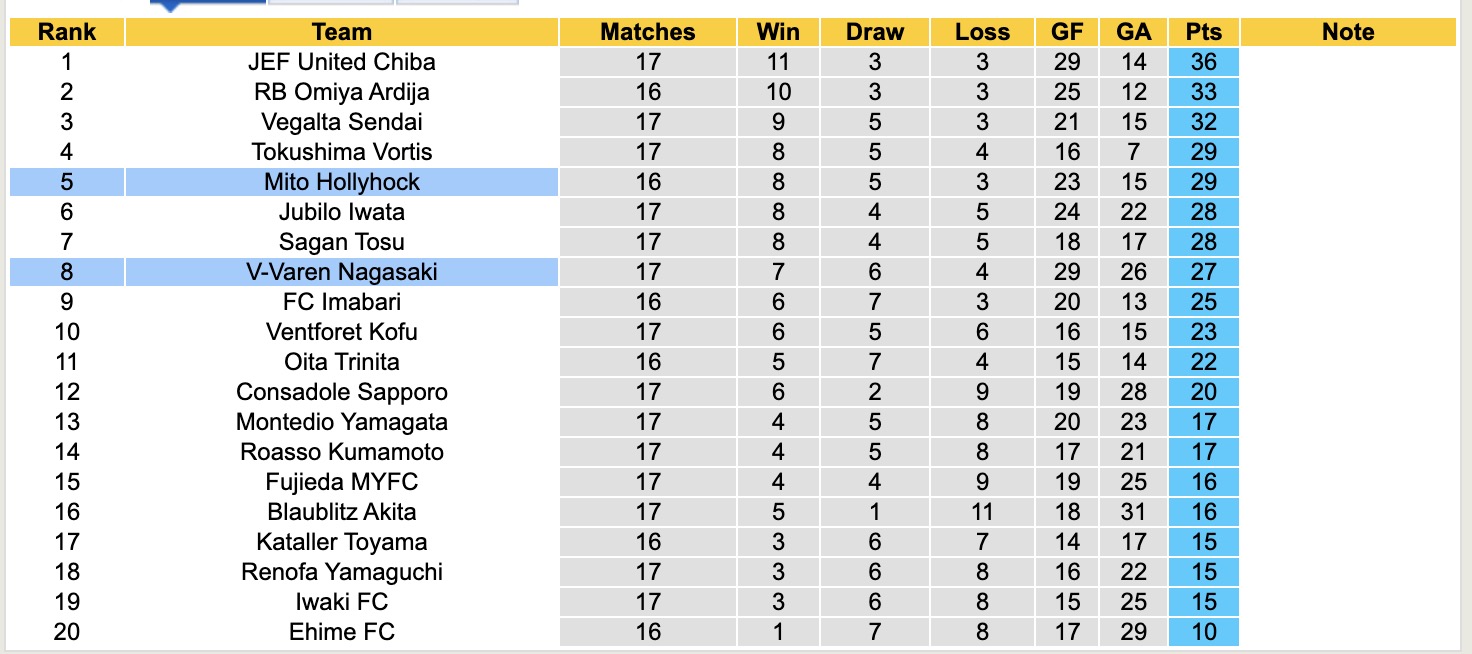Sort by the Team column header
The height and width of the screenshot is (654, 1472).
341,32
